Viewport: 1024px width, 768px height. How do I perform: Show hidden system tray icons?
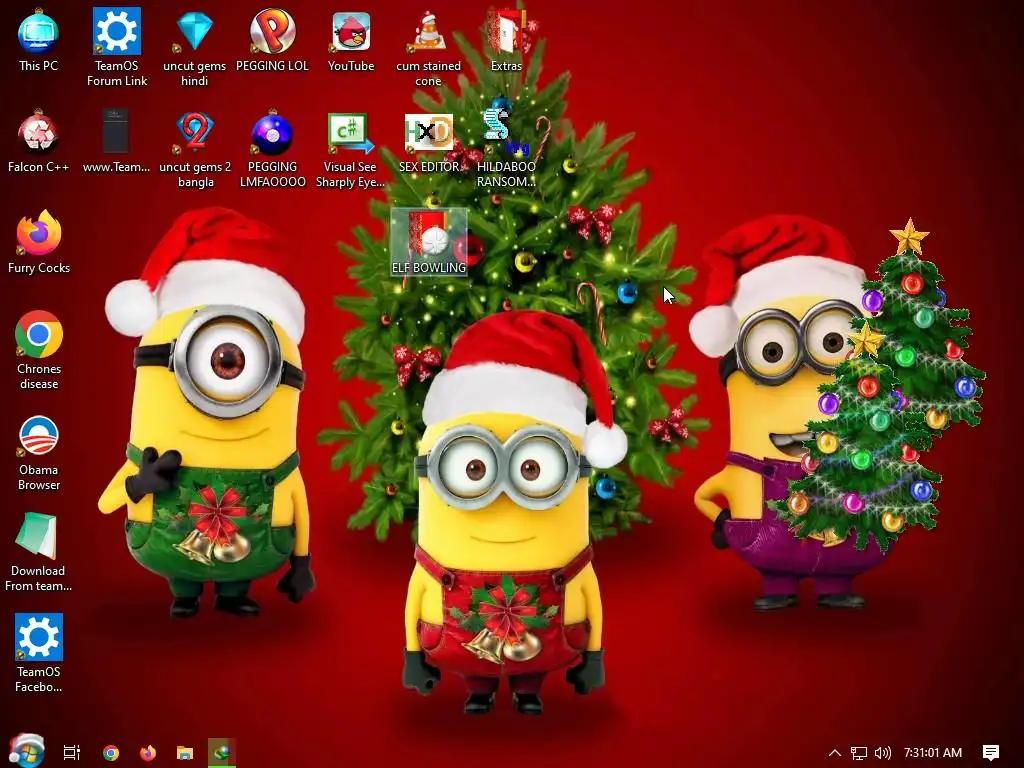point(835,752)
